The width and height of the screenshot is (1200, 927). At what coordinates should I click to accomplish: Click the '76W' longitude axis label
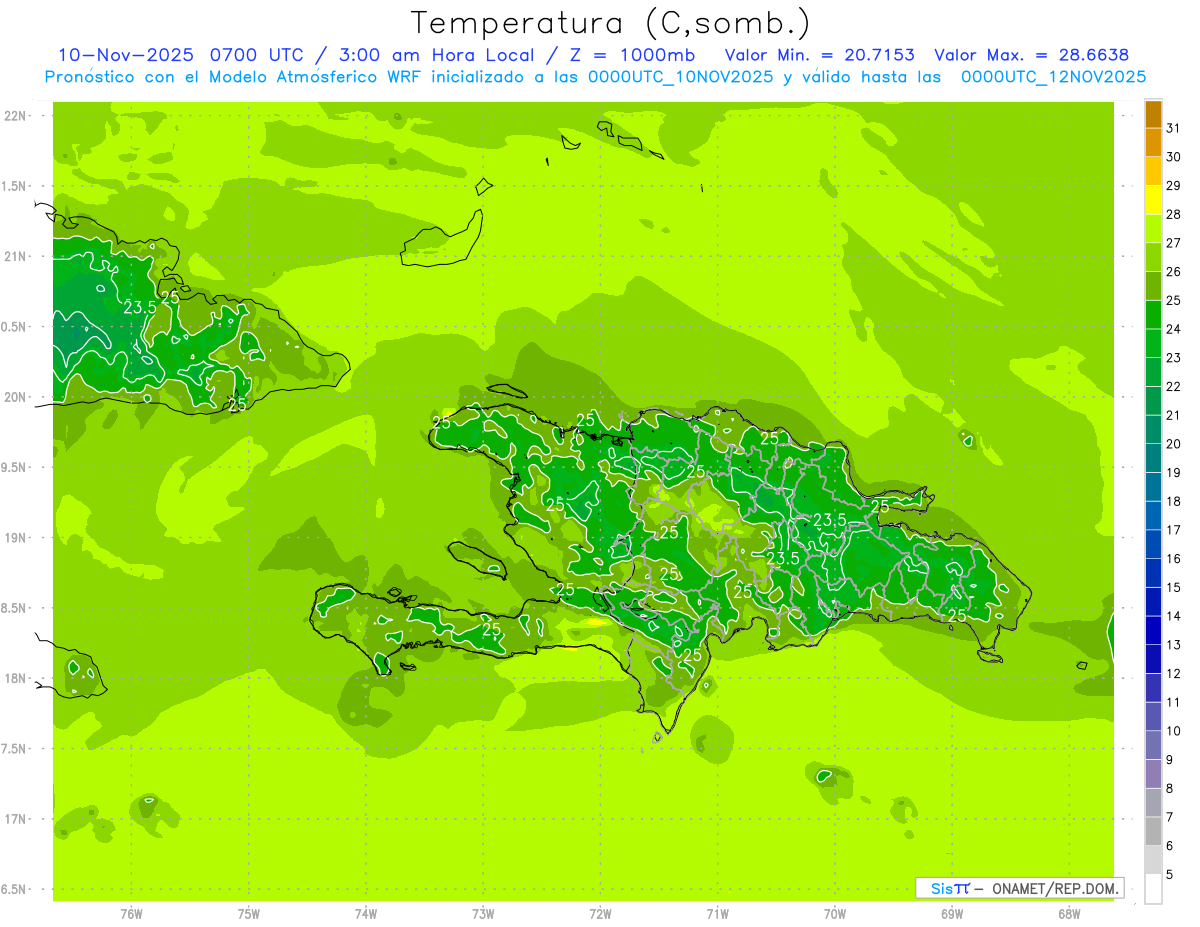pyautogui.click(x=131, y=914)
